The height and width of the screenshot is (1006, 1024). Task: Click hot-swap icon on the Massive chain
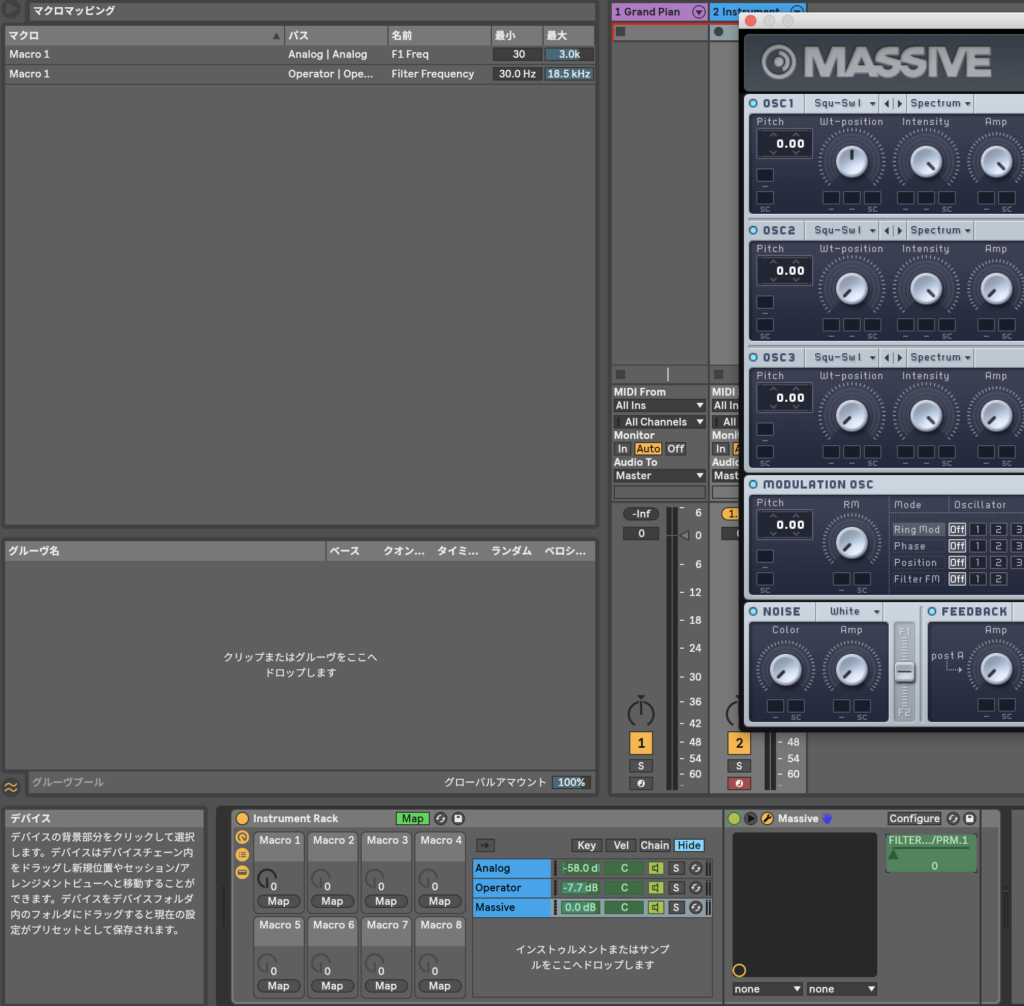695,907
